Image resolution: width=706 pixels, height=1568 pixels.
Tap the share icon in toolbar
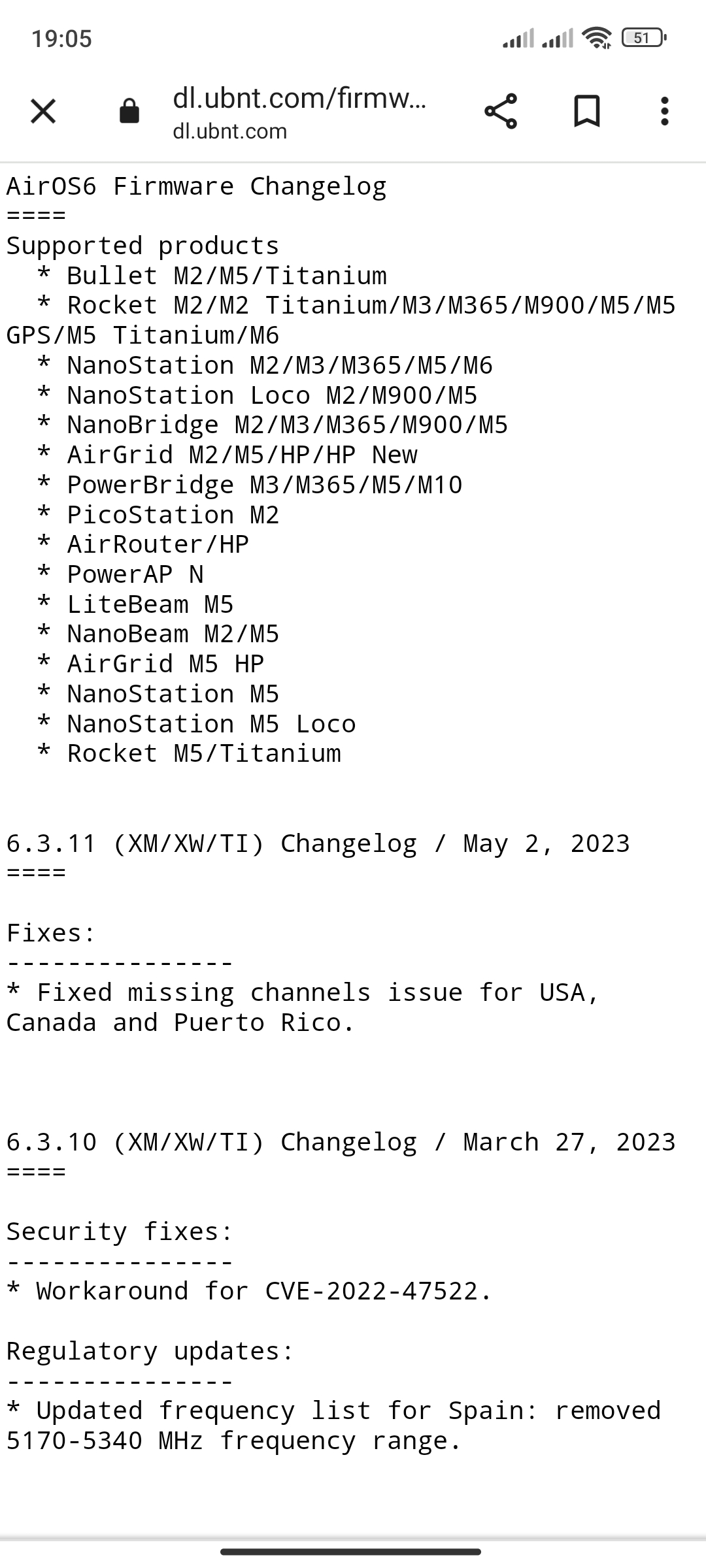pyautogui.click(x=501, y=111)
